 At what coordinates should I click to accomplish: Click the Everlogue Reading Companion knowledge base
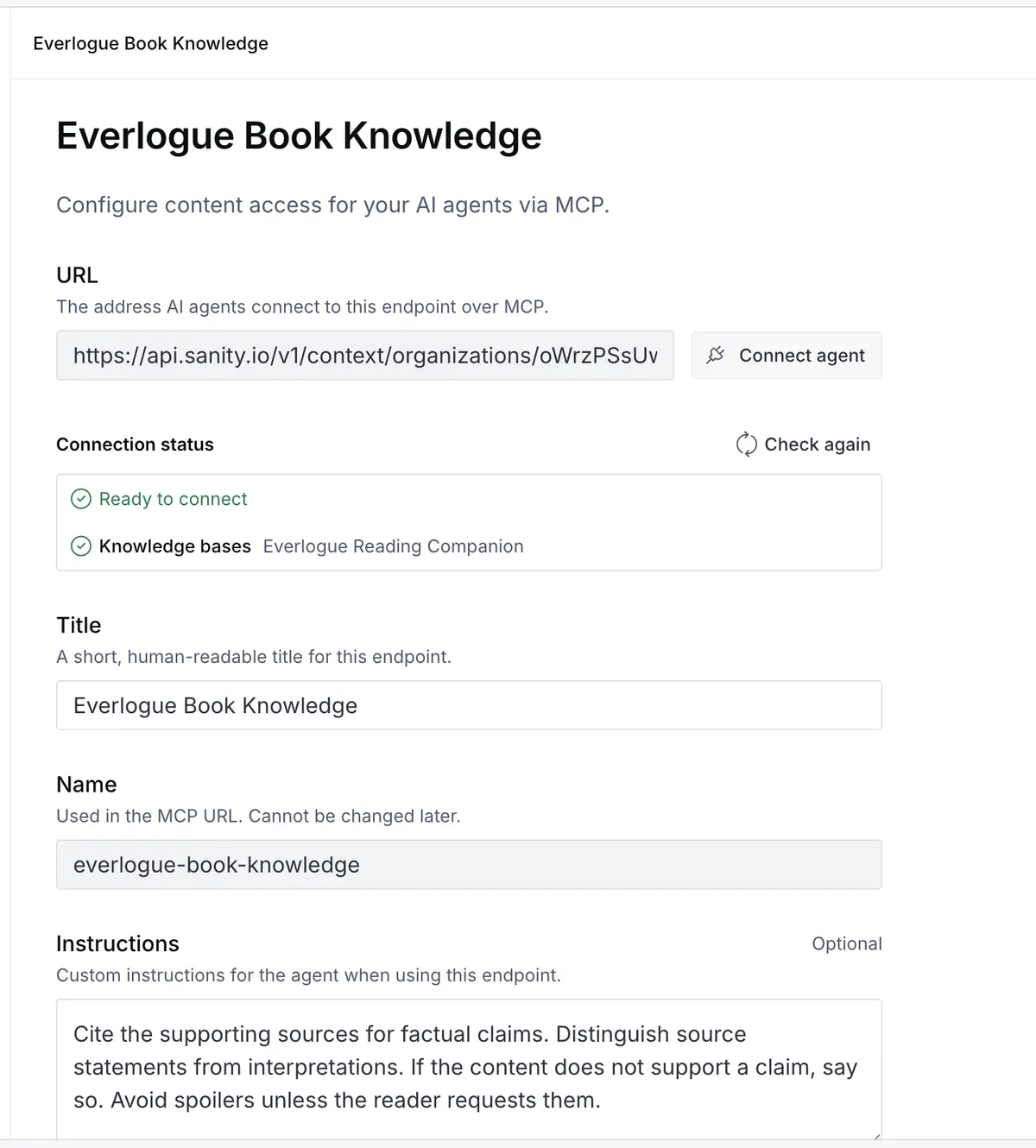pyautogui.click(x=393, y=546)
